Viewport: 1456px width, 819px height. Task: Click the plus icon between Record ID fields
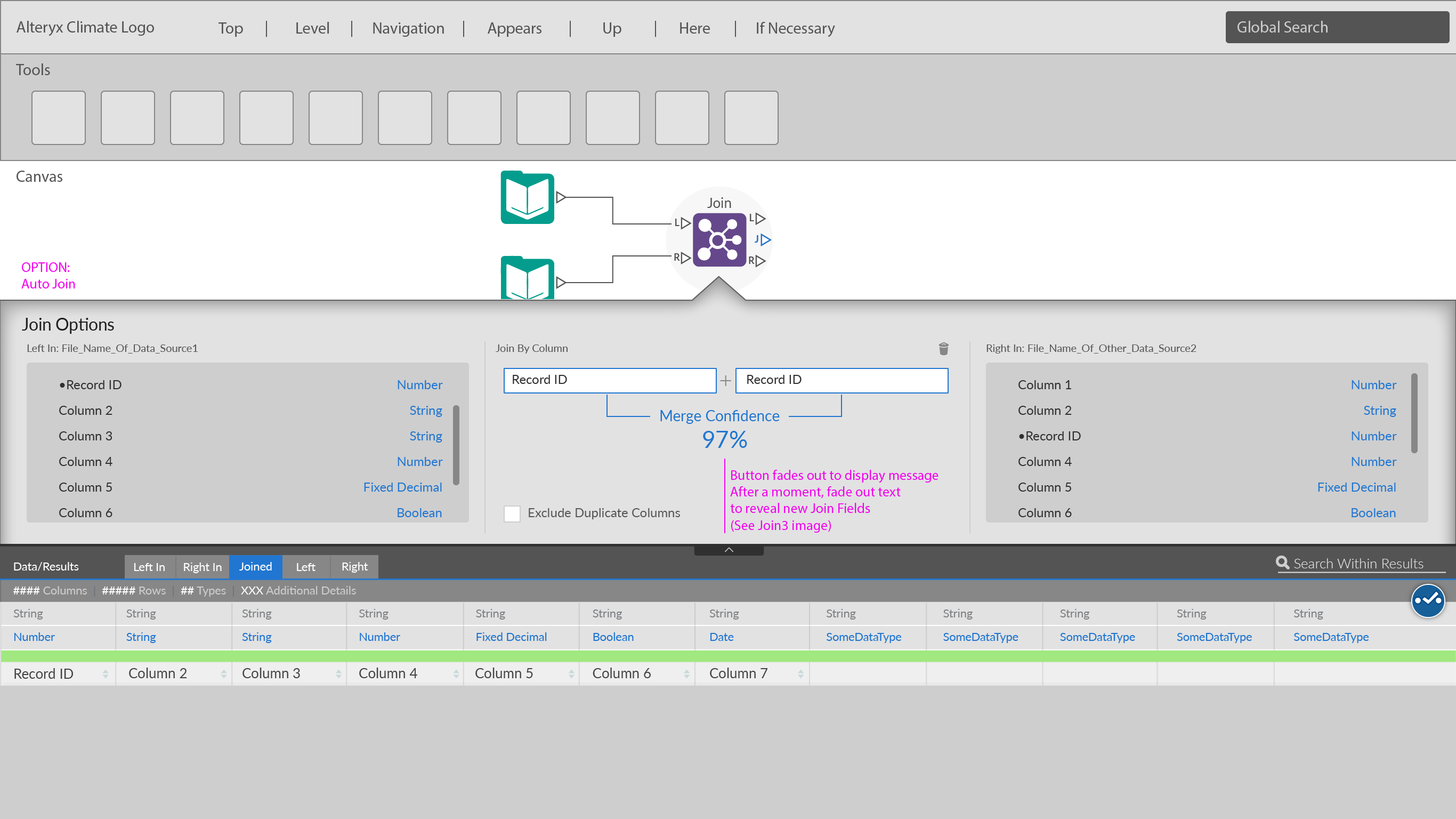point(726,381)
